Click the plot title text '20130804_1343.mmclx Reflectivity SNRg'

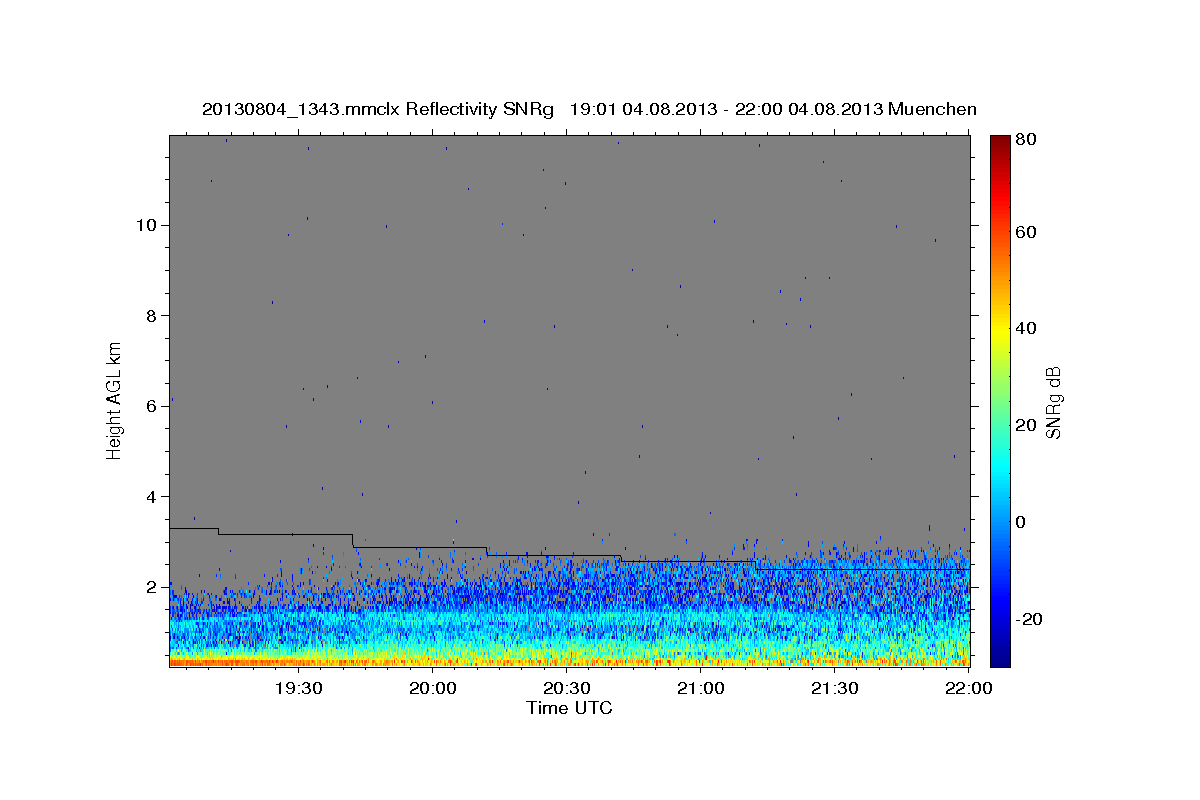[x=378, y=109]
